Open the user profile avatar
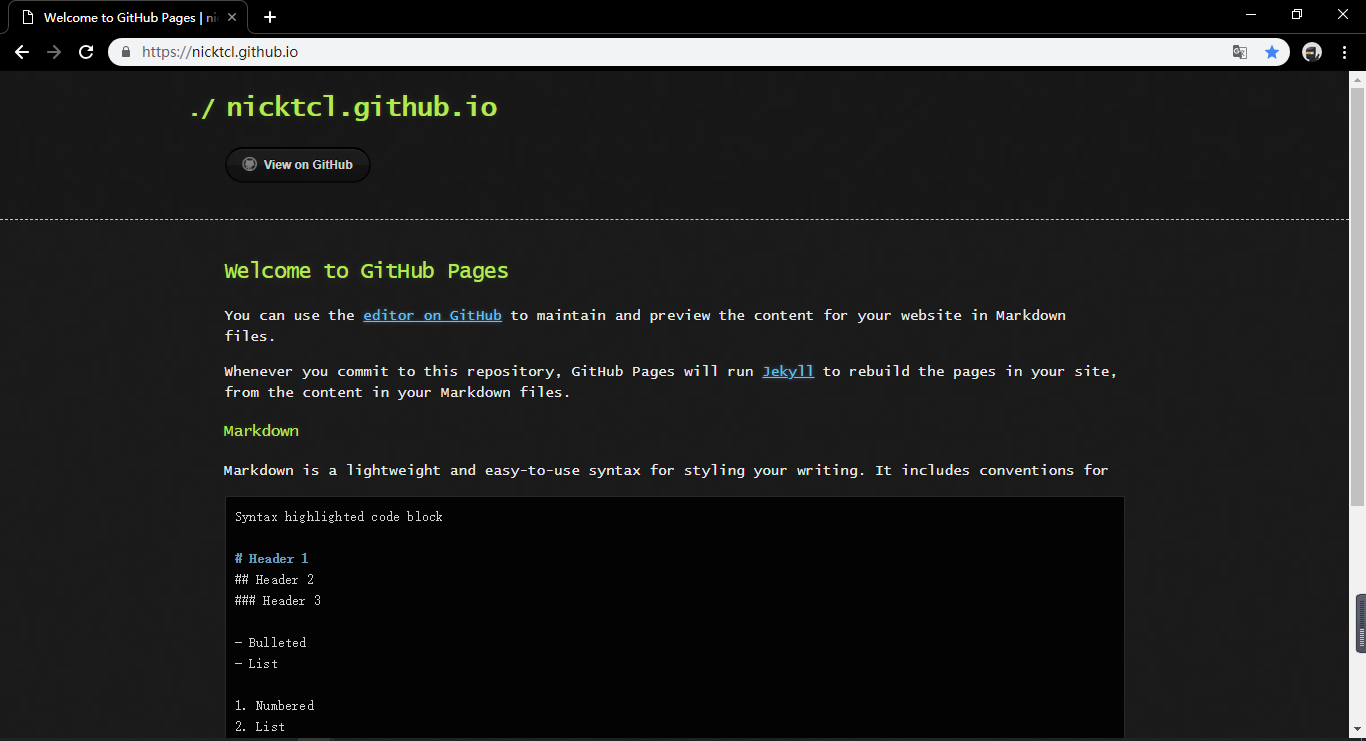This screenshot has width=1366, height=741. point(1312,52)
